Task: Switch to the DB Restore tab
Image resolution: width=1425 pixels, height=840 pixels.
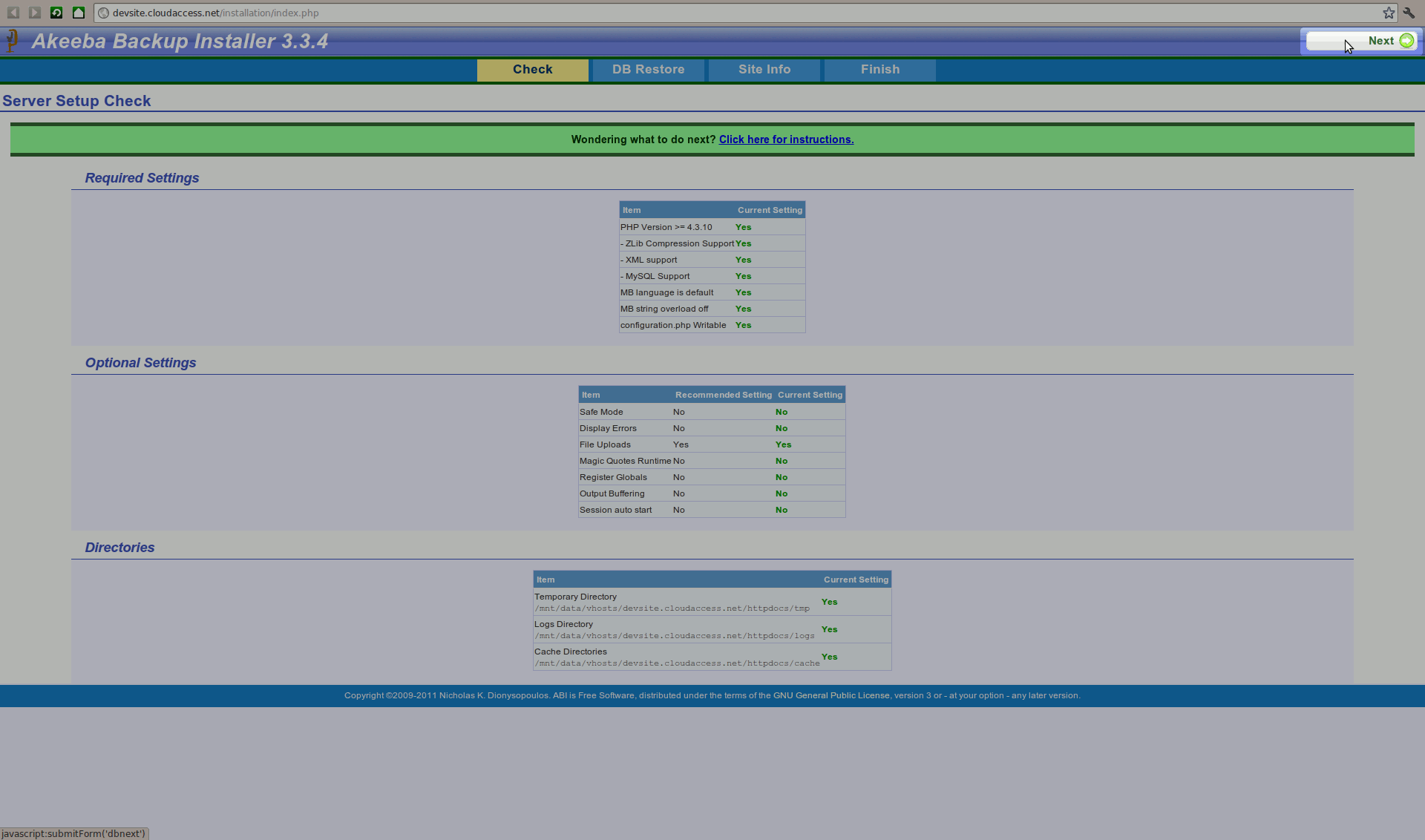Action: [x=649, y=70]
